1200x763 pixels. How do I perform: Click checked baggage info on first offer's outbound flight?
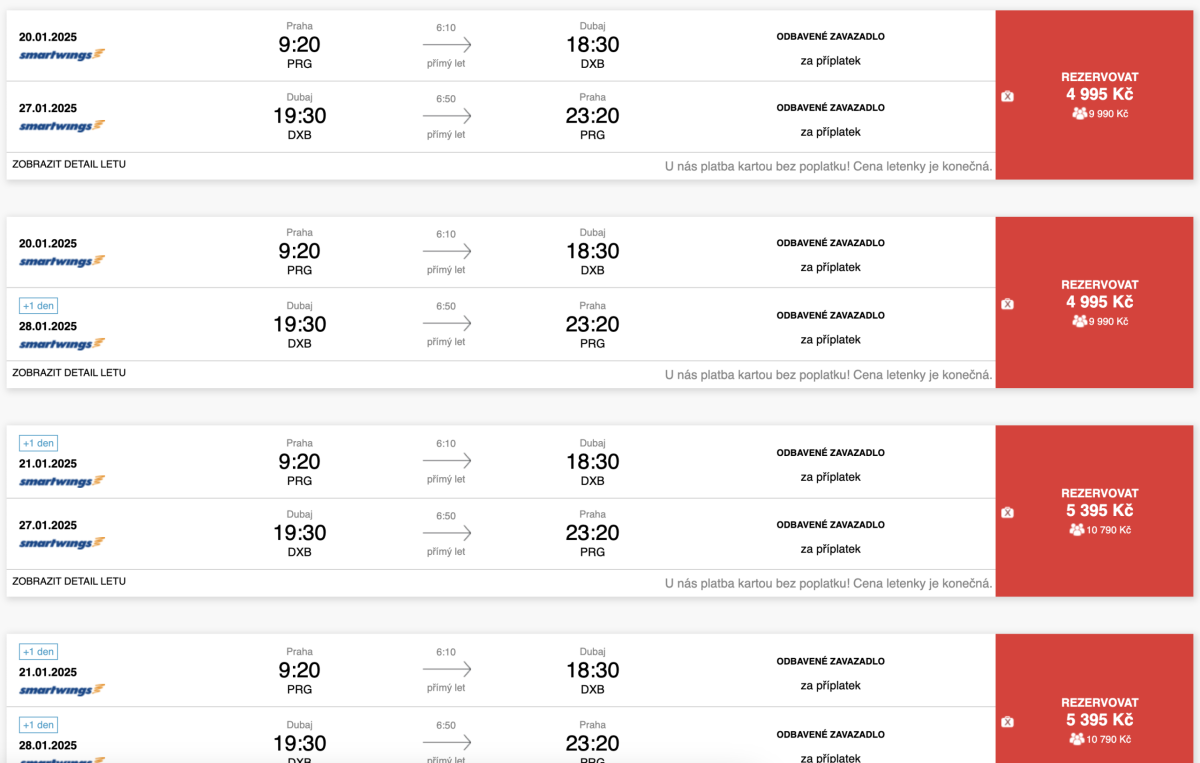(830, 48)
